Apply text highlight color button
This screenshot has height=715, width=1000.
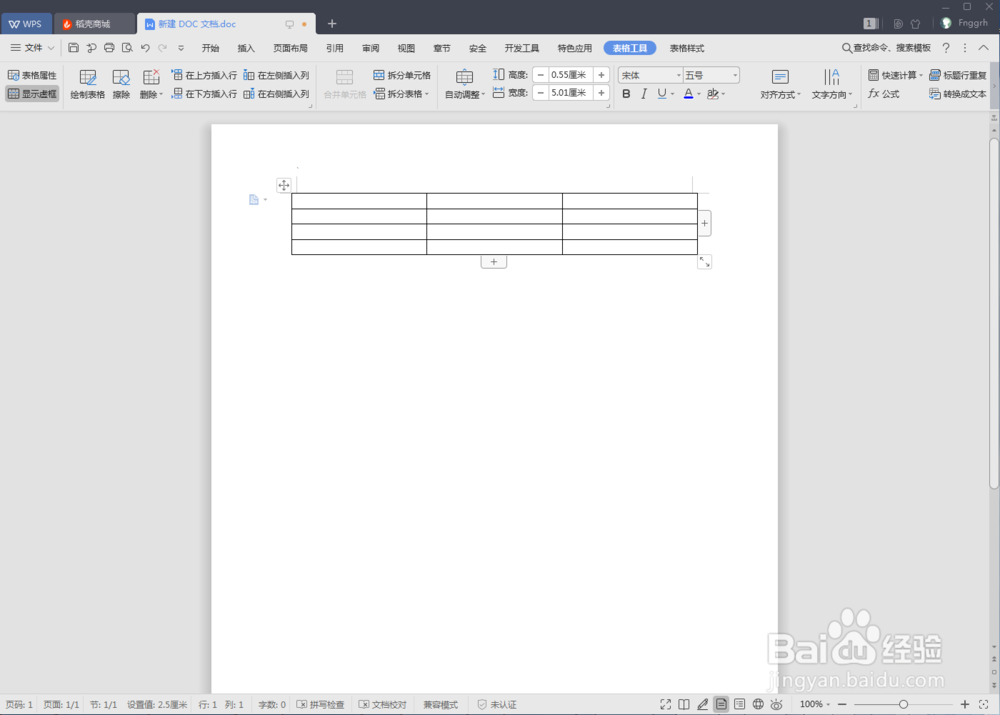[x=713, y=94]
